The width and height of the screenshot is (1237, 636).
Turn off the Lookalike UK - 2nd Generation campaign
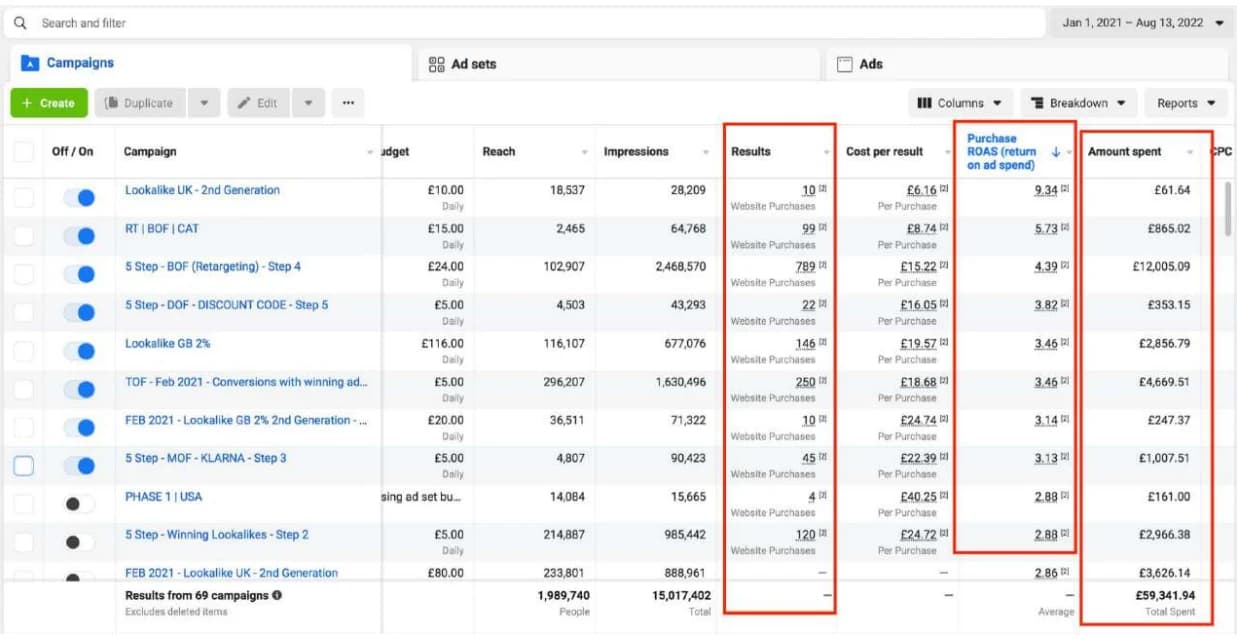click(79, 198)
